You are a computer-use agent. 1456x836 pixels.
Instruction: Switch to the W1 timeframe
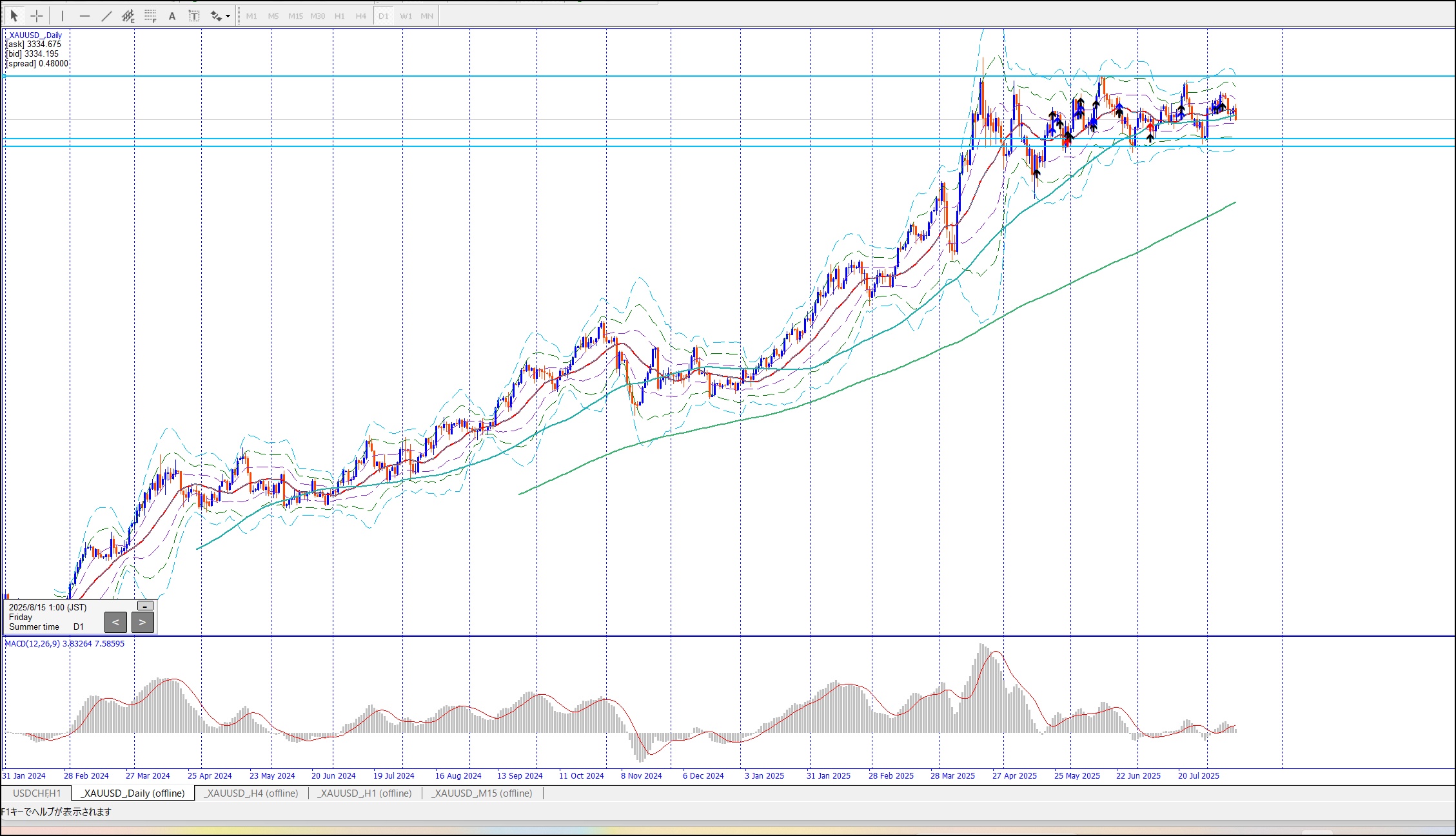[406, 16]
